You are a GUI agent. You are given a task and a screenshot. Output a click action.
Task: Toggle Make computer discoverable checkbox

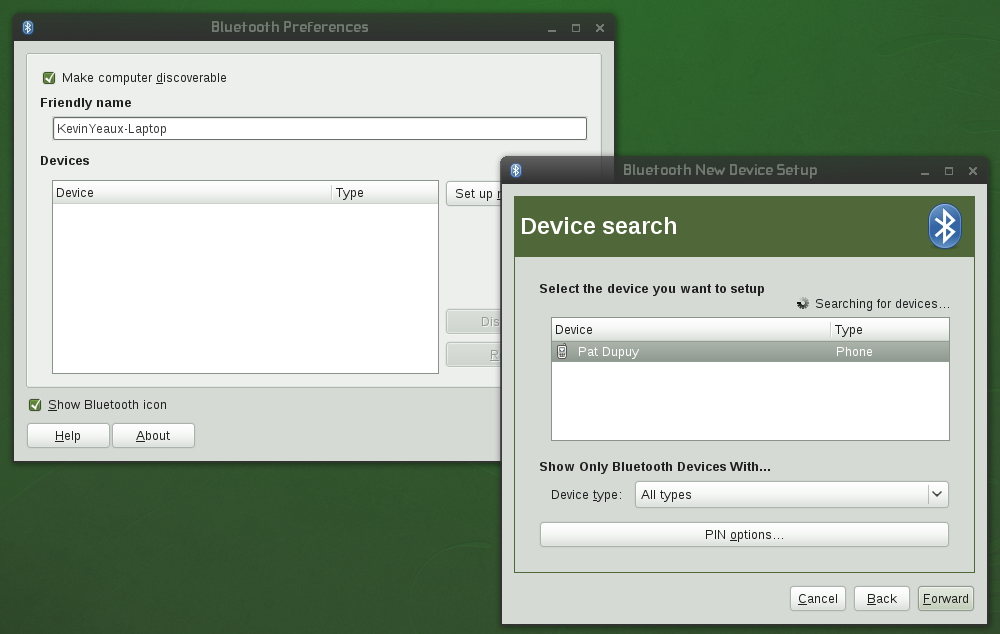pos(49,78)
